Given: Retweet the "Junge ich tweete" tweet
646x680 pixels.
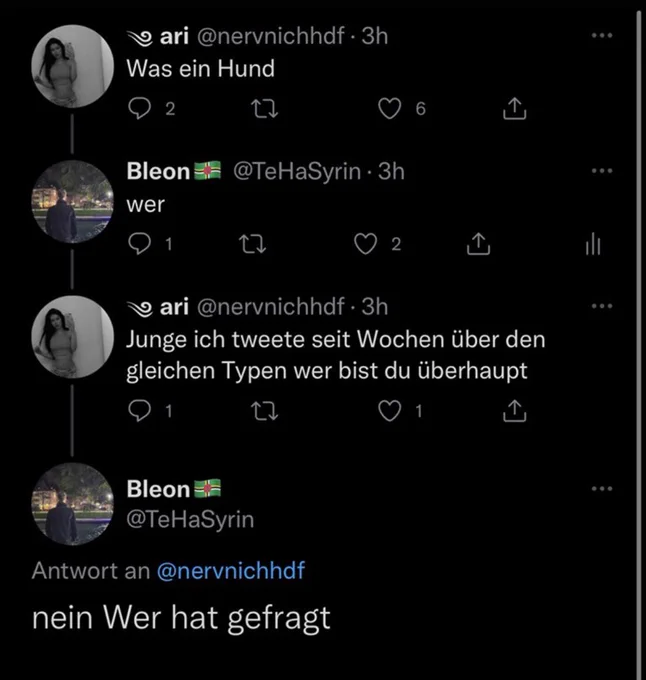Looking at the screenshot, I should tap(265, 411).
